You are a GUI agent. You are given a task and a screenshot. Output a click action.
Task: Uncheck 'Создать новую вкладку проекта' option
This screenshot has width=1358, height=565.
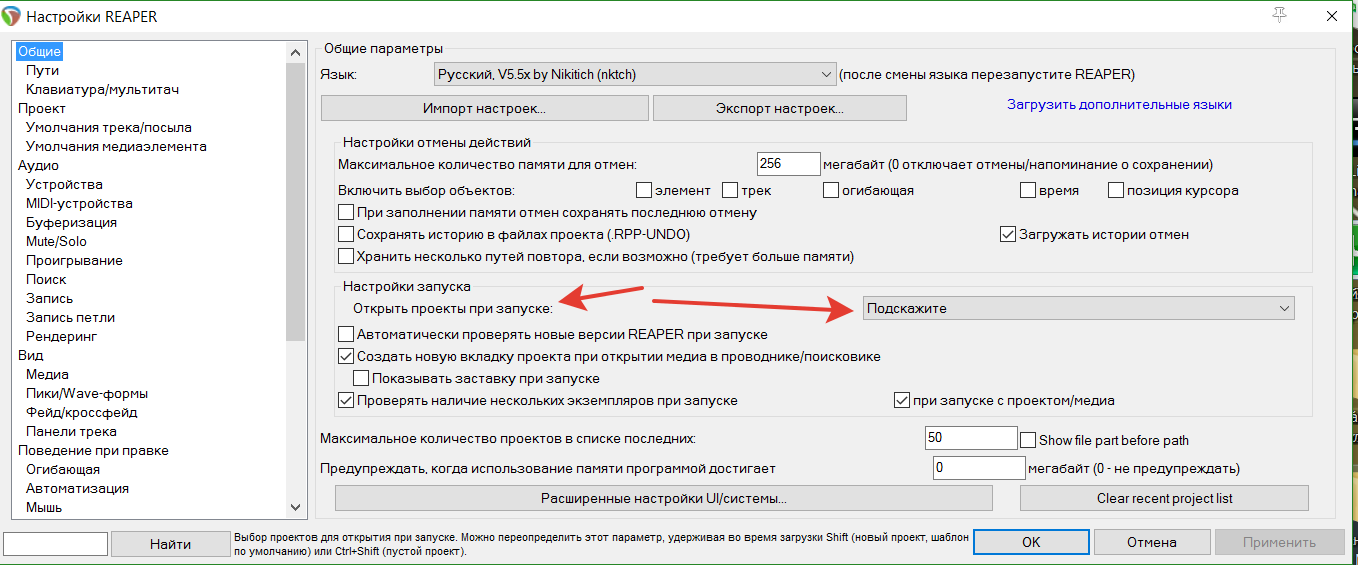(x=346, y=356)
